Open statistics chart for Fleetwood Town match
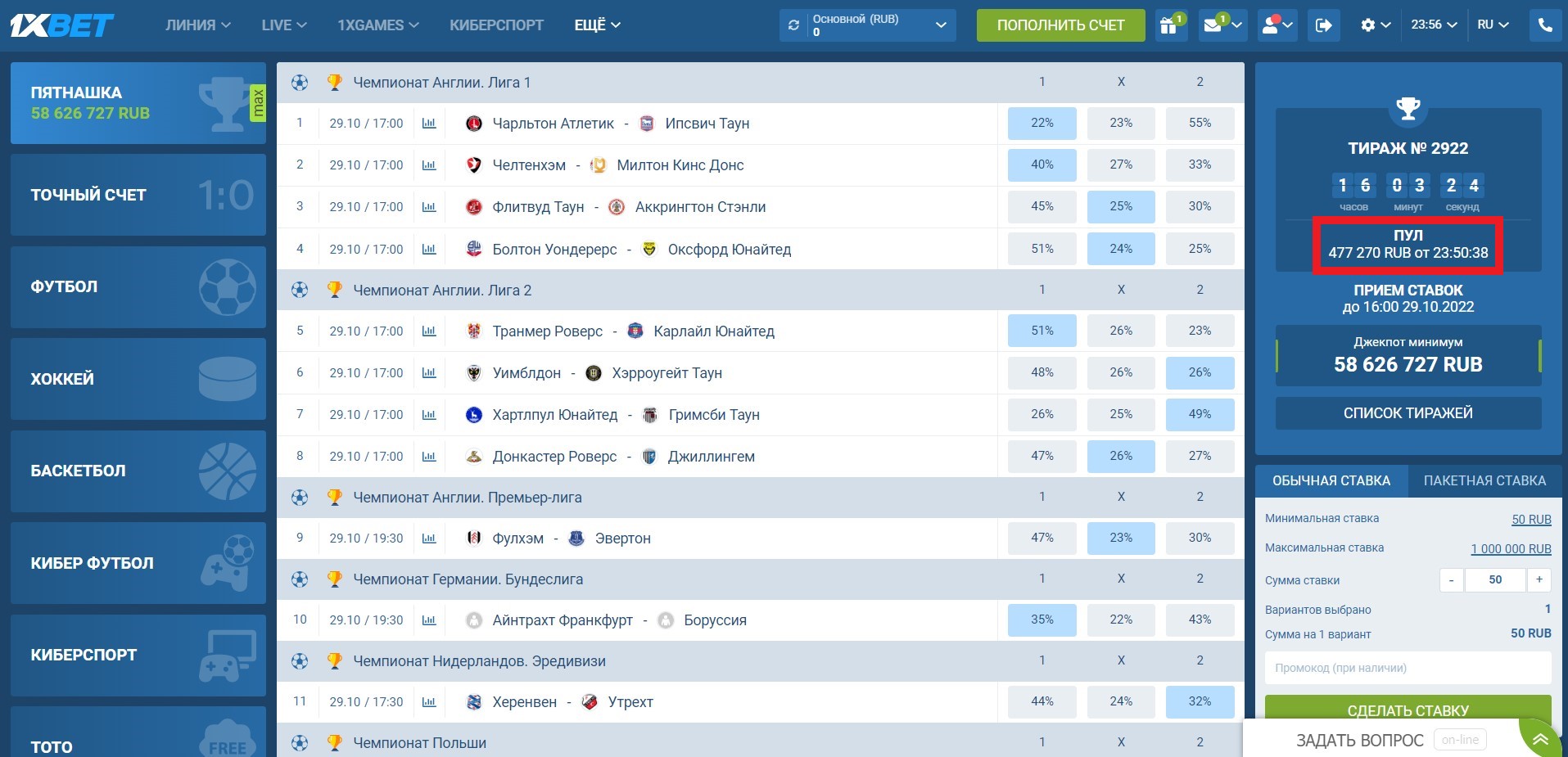Image resolution: width=1568 pixels, height=757 pixels. [429, 207]
